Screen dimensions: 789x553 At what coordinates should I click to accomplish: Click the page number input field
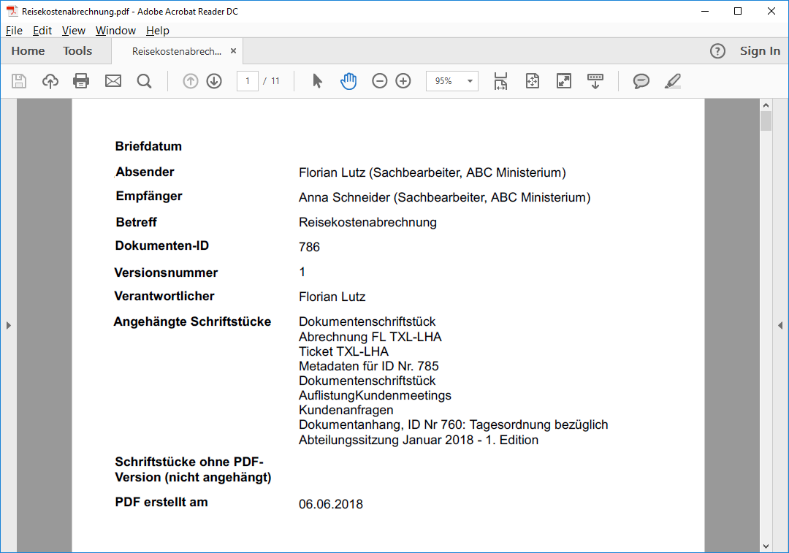click(x=247, y=81)
